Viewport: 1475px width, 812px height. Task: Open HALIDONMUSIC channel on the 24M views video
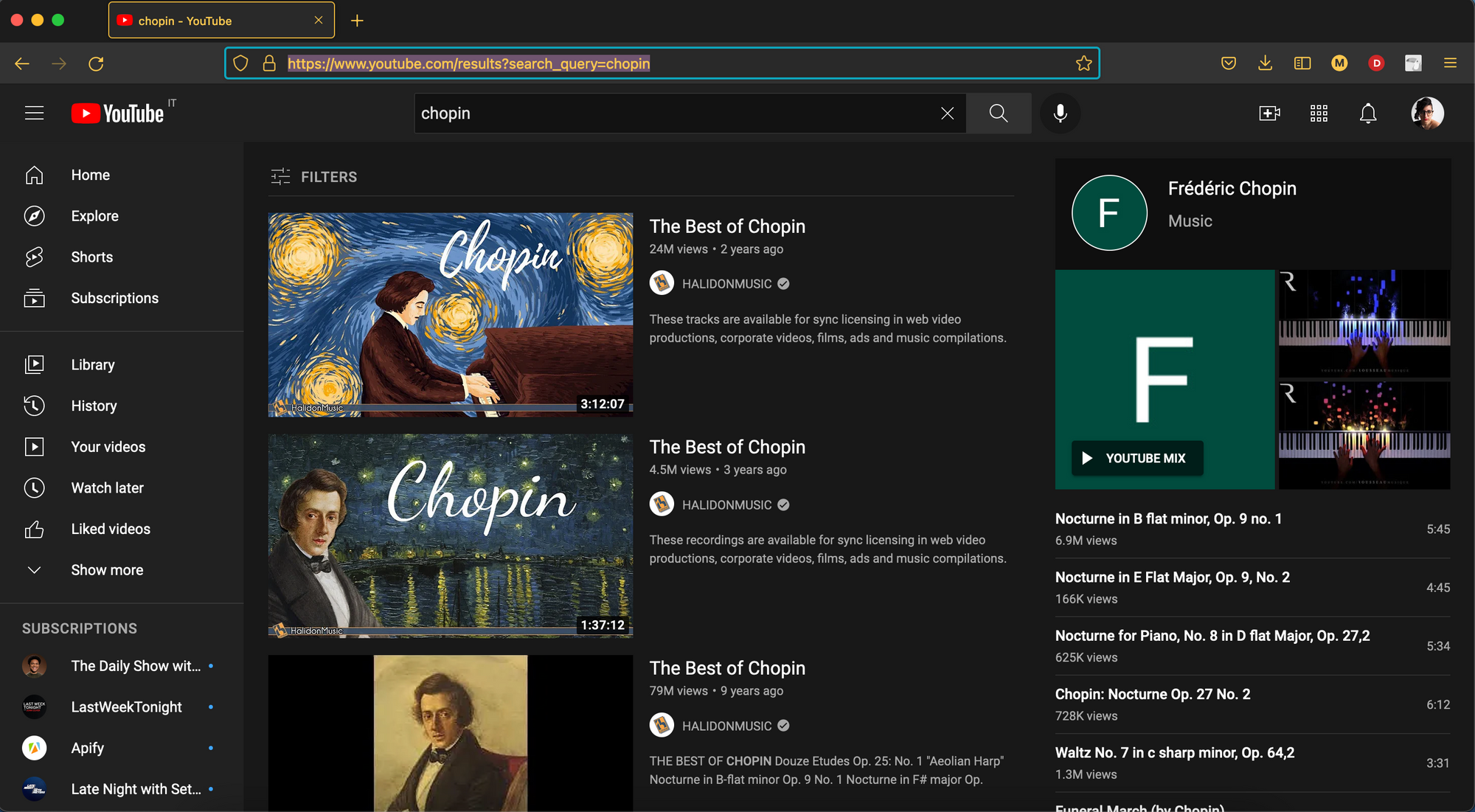[x=726, y=284]
